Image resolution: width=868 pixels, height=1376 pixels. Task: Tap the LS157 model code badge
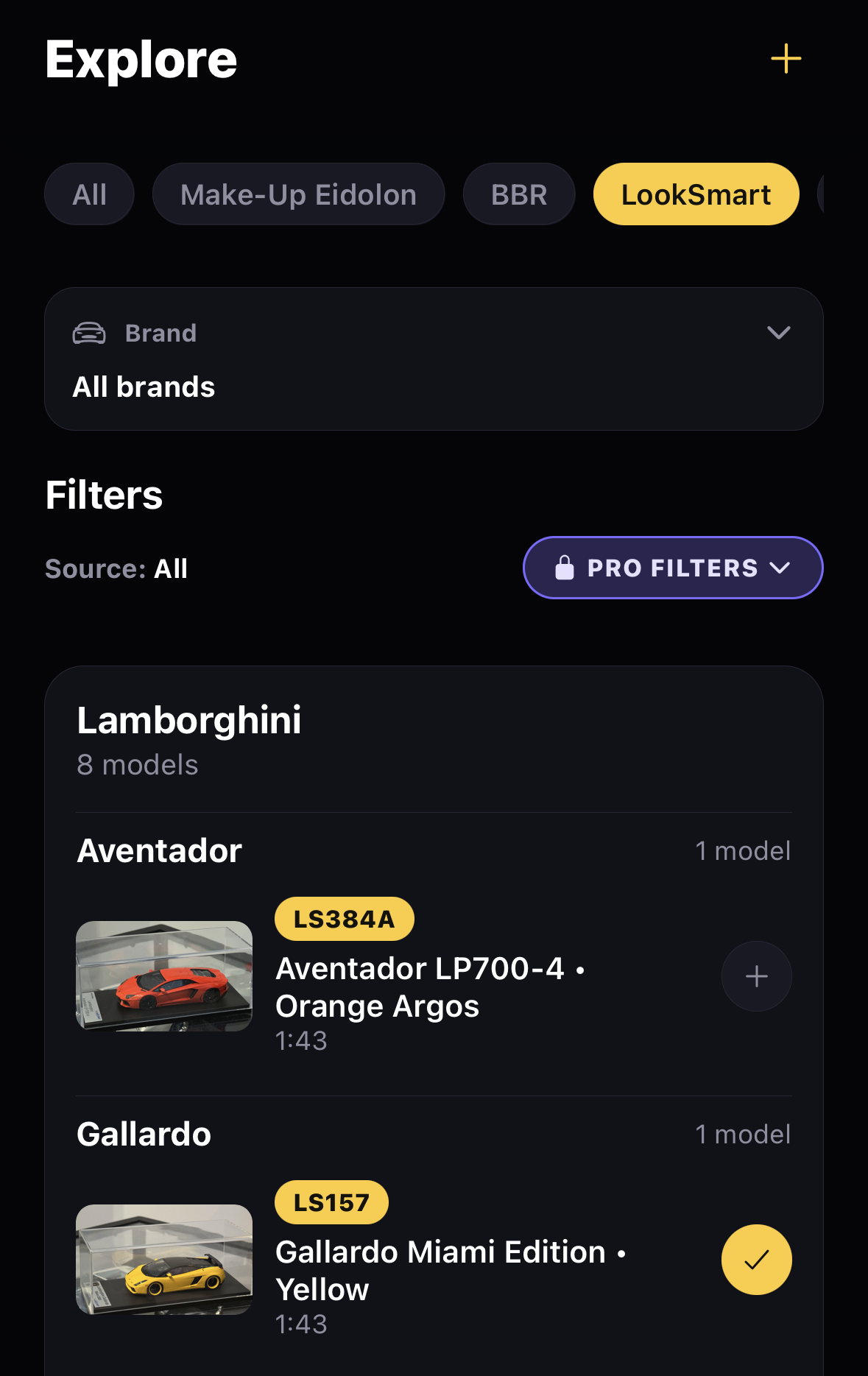[331, 1202]
